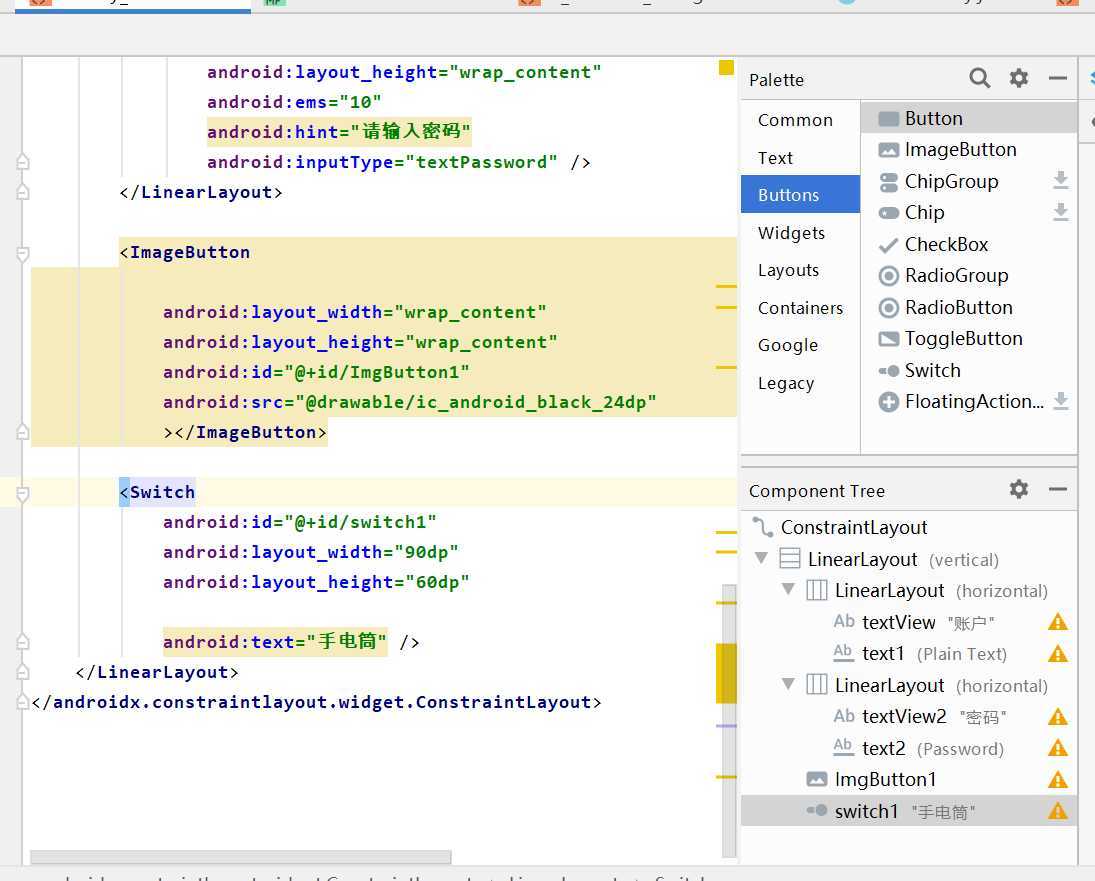Place cursor on the @+id/ImgButton1 line
The image size is (1095, 881).
click(316, 372)
